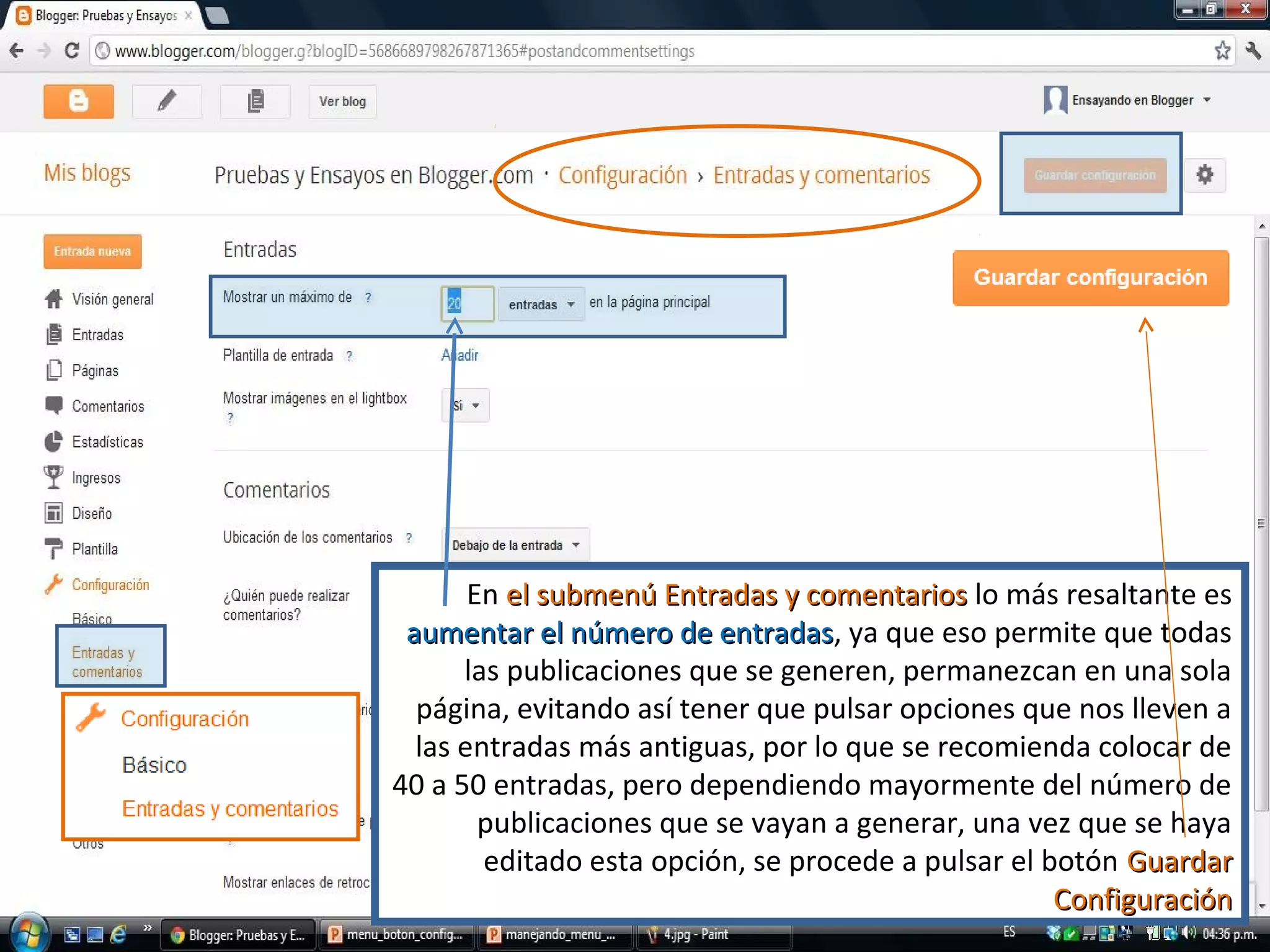This screenshot has width=1270, height=952.
Task: Open Entradas in the sidebar
Action: pos(97,335)
